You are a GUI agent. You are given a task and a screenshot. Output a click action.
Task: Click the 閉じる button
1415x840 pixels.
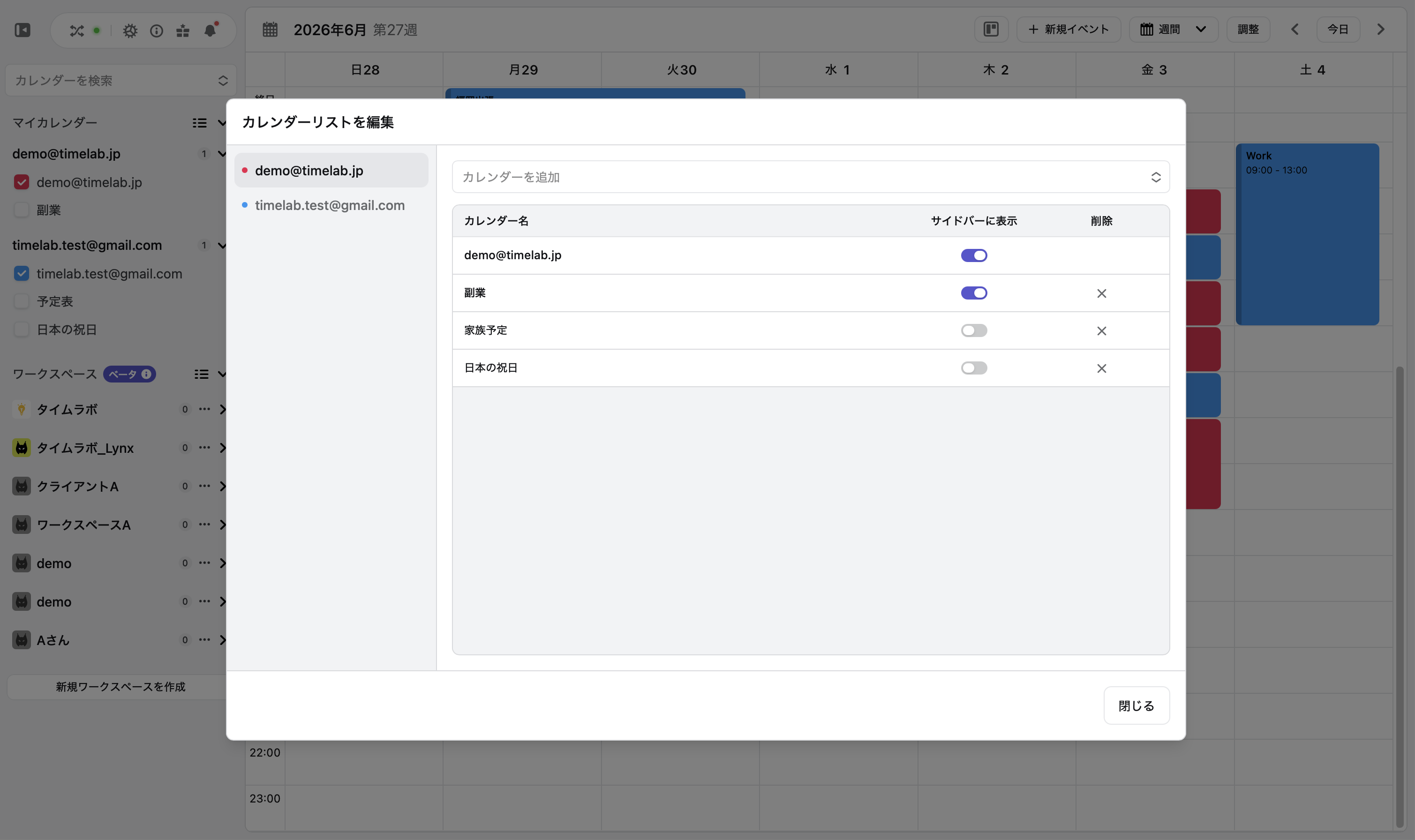point(1136,705)
